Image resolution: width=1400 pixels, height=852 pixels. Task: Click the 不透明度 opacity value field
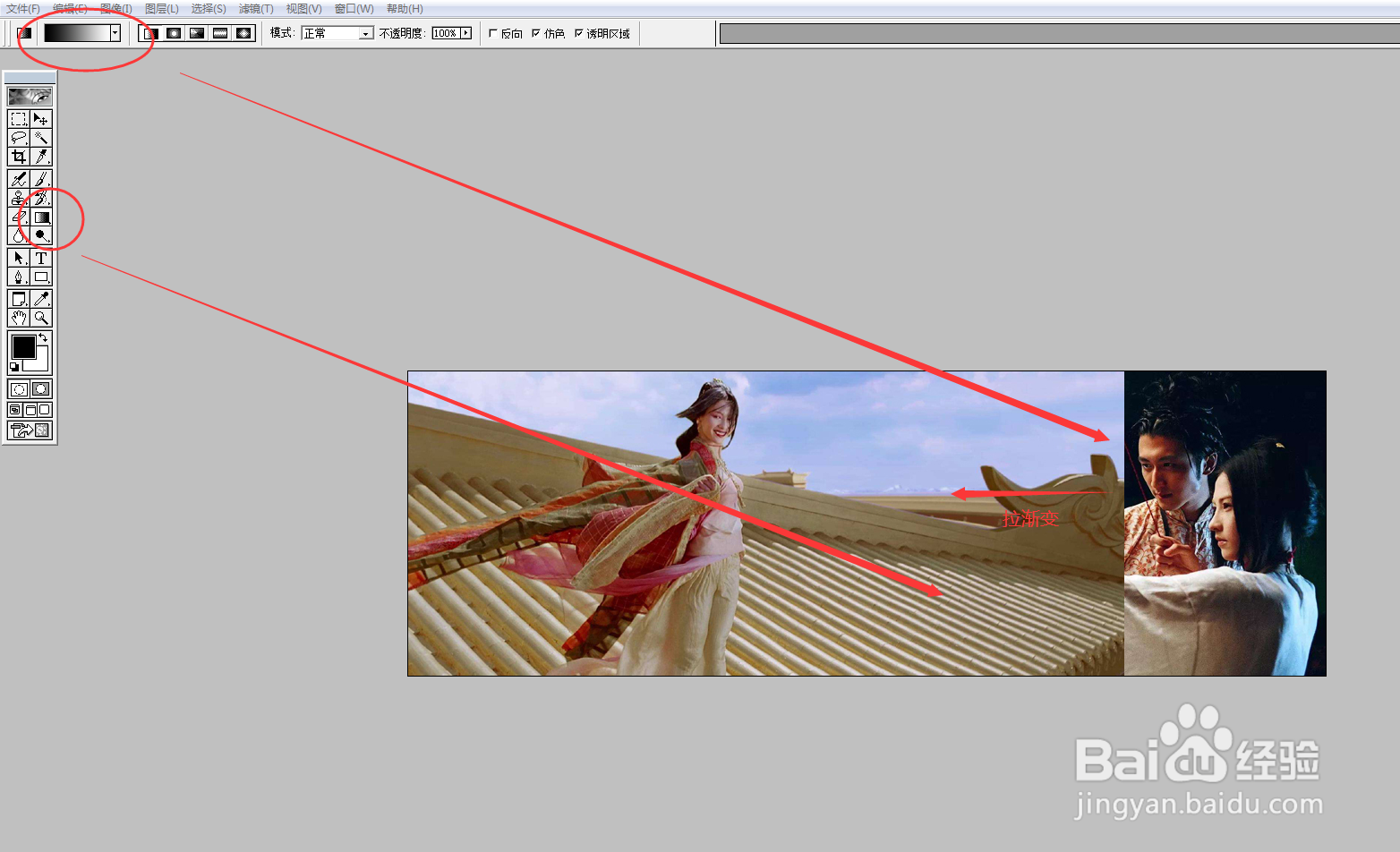(x=445, y=33)
